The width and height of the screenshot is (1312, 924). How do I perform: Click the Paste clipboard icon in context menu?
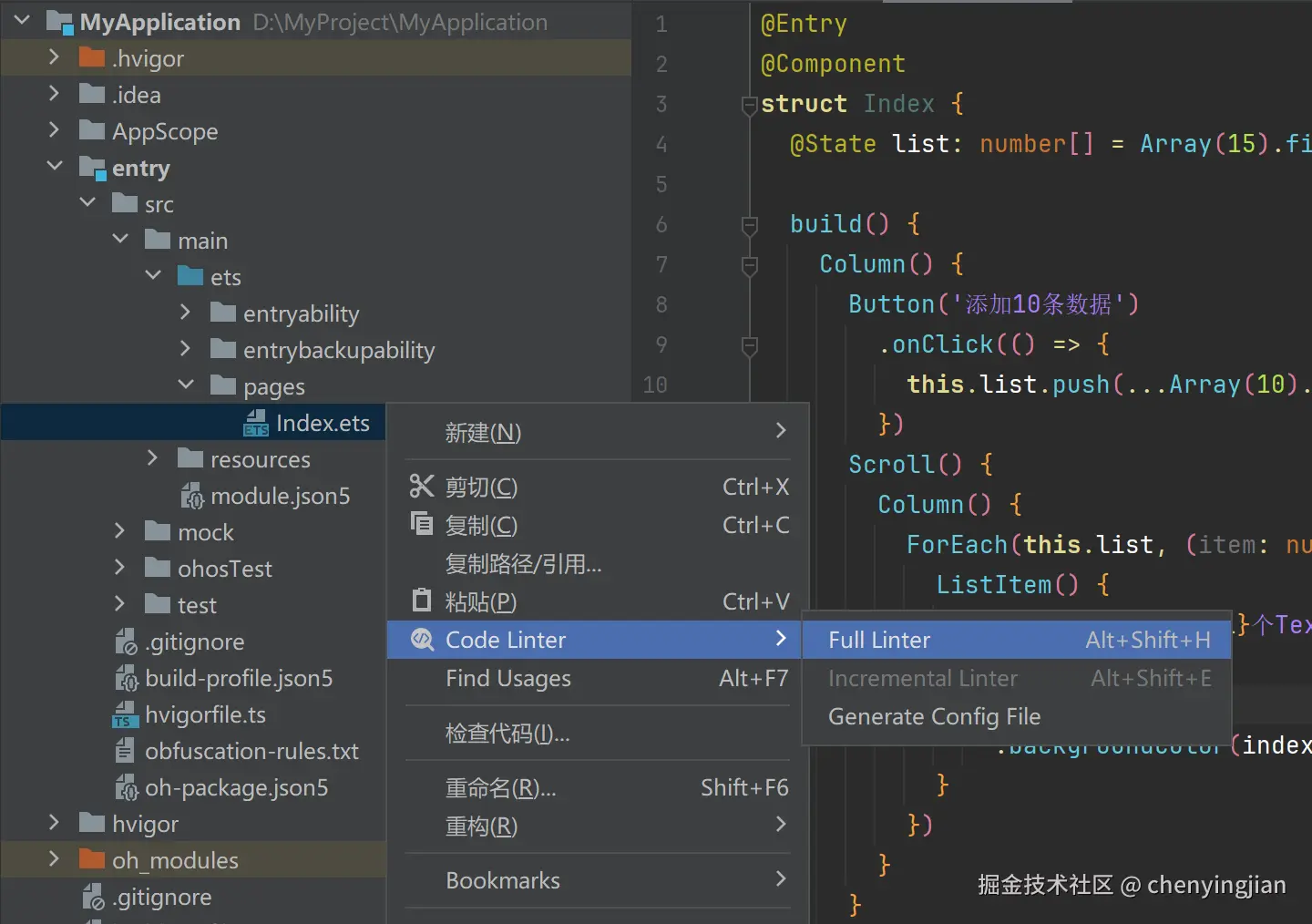coord(422,601)
